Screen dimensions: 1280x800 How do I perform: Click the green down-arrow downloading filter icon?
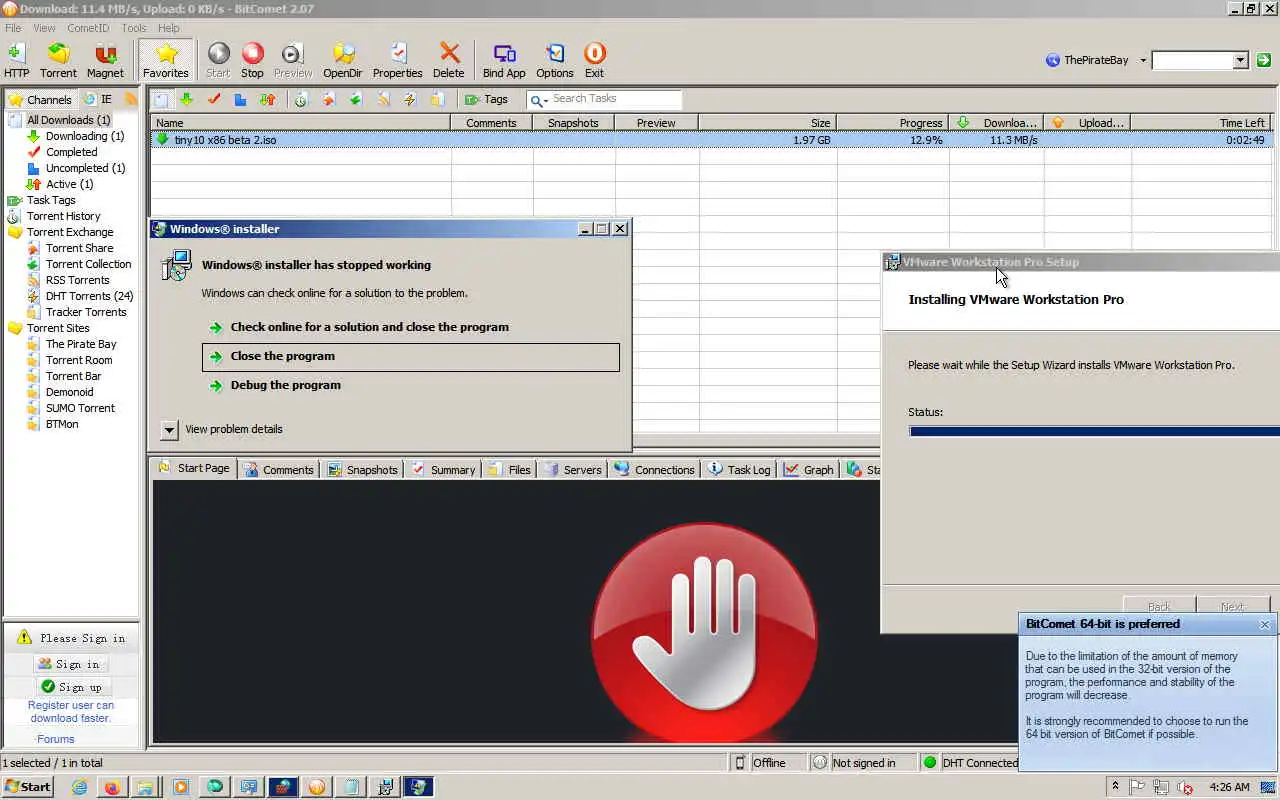(186, 99)
